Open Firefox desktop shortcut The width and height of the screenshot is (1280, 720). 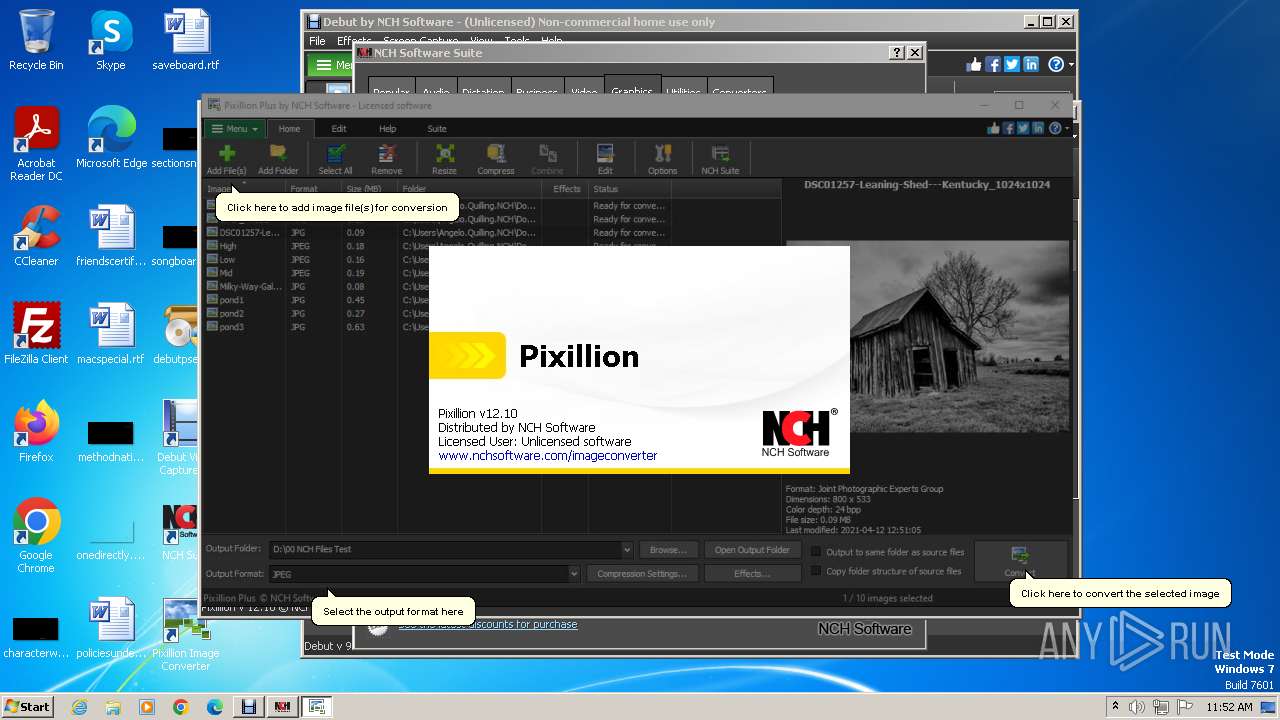[x=36, y=432]
